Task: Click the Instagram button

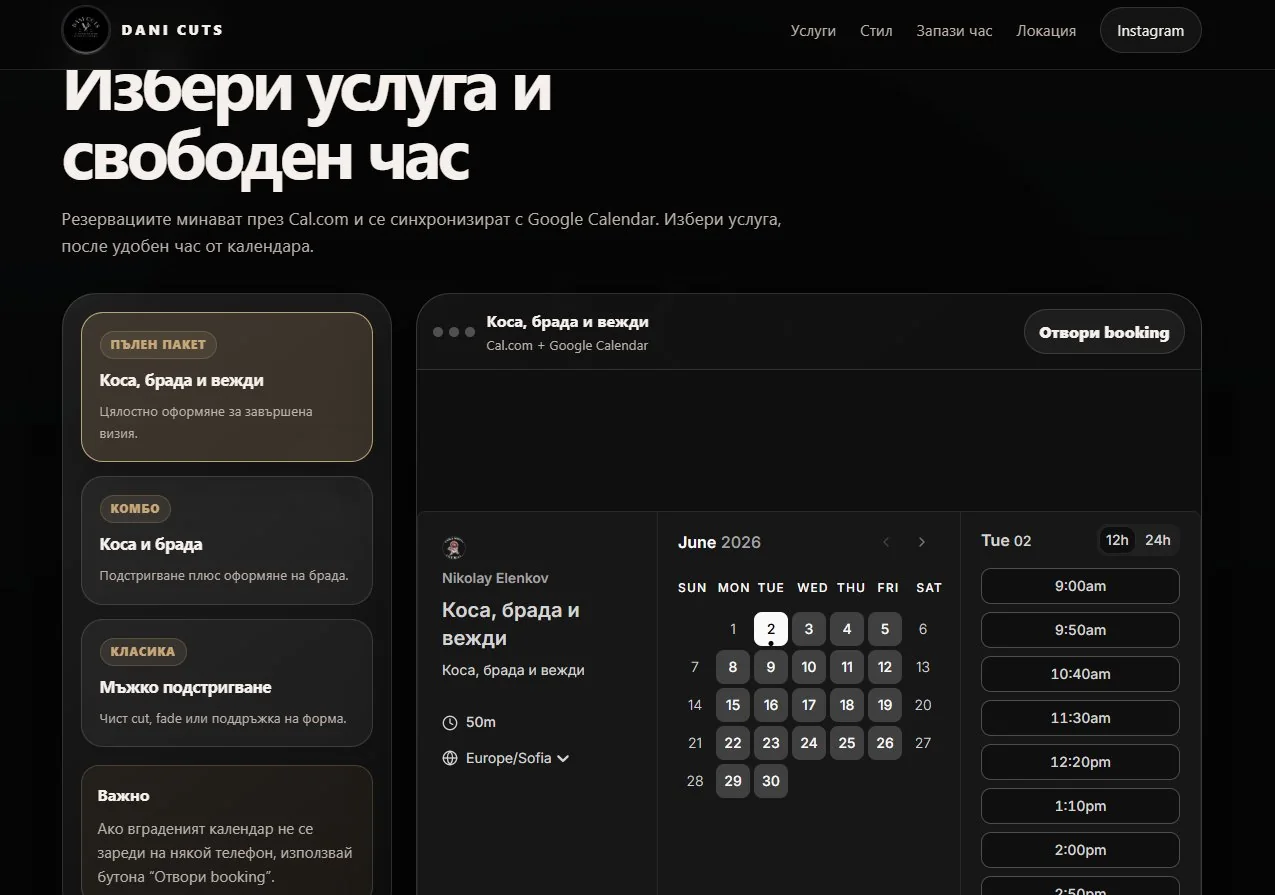Action: [1150, 30]
